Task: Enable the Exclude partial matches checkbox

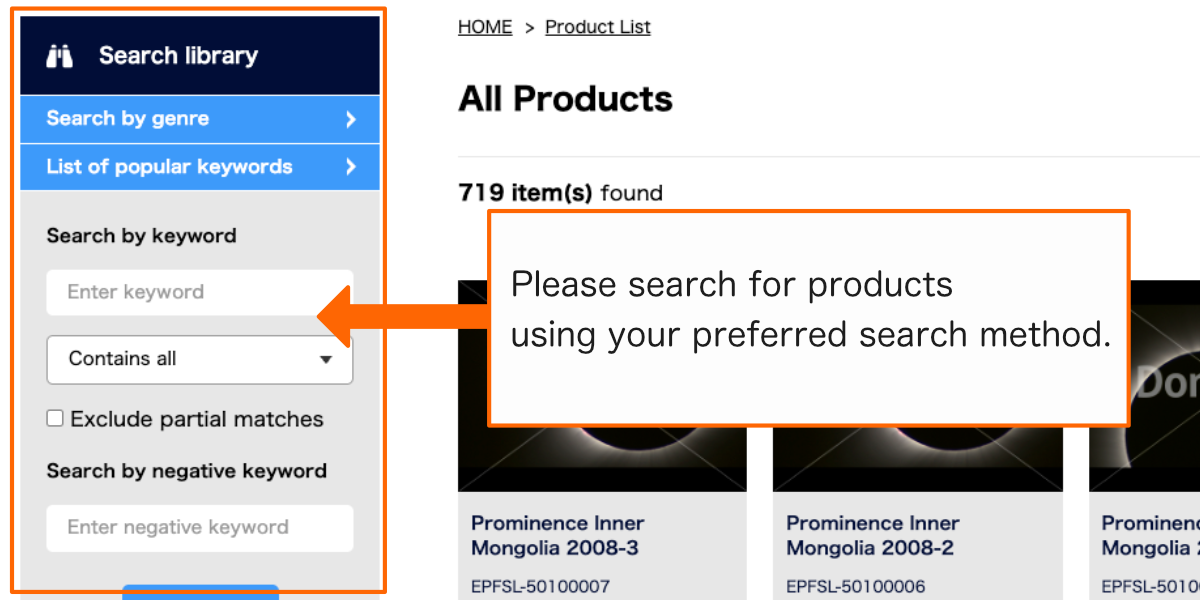Action: [55, 418]
